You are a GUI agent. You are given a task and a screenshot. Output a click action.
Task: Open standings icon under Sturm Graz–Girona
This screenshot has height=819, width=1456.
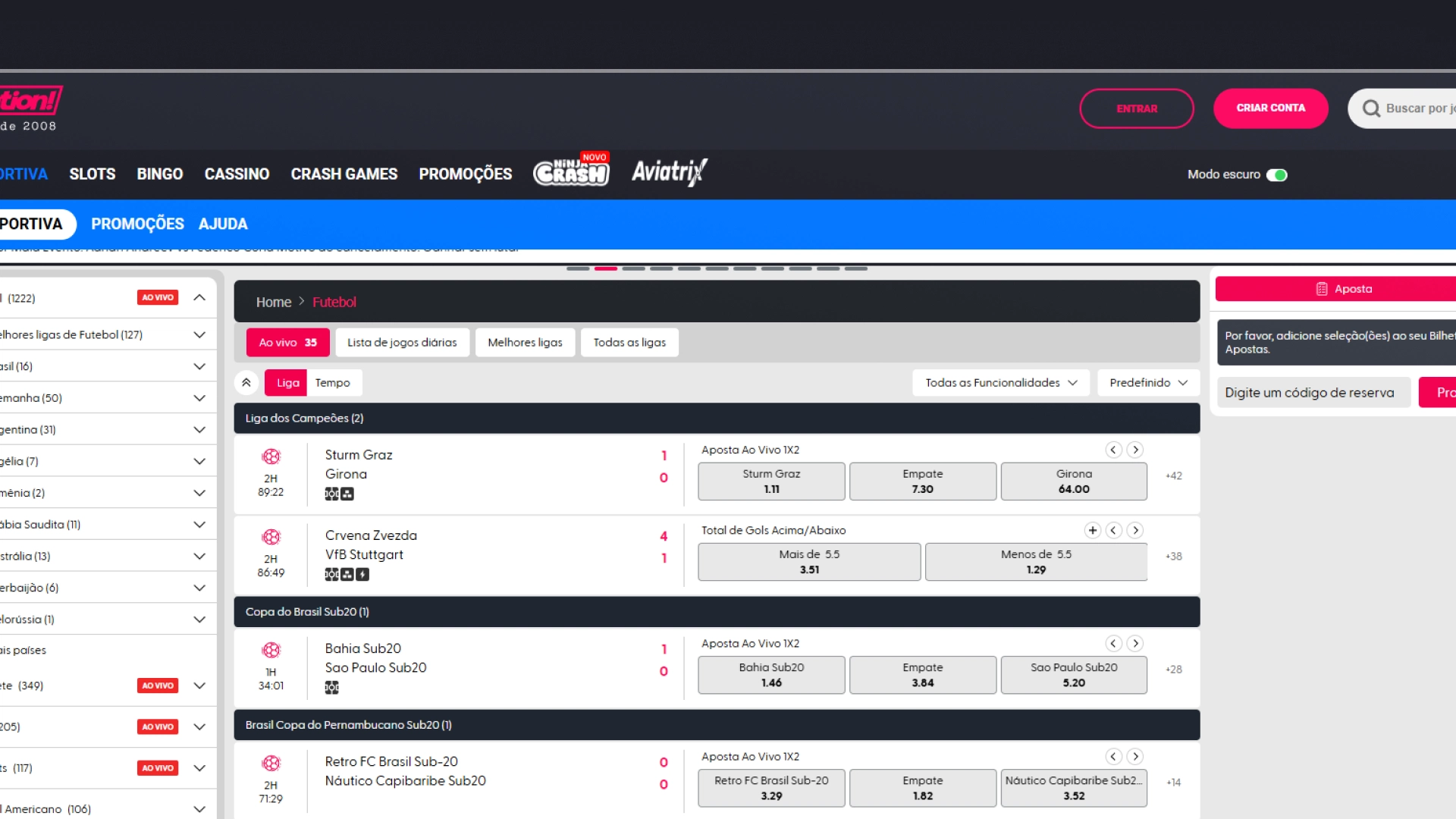pyautogui.click(x=347, y=494)
